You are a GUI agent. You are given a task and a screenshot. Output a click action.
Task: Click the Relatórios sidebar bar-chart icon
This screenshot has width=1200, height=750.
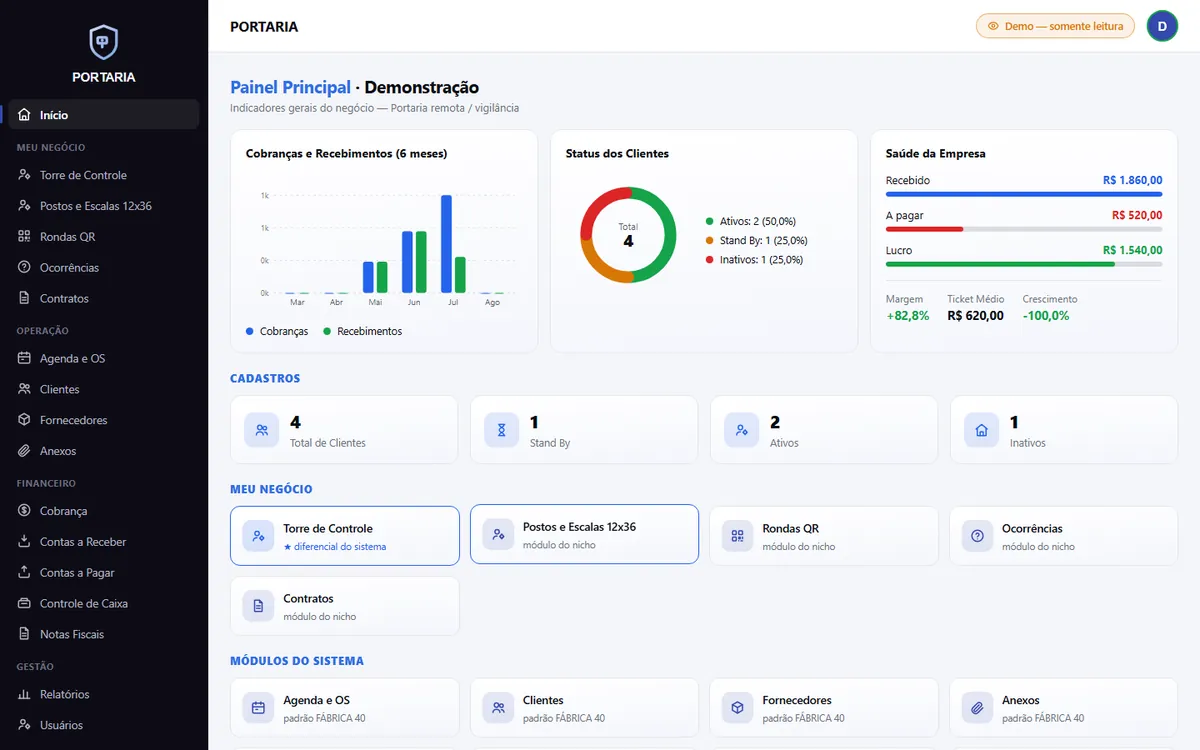25,695
